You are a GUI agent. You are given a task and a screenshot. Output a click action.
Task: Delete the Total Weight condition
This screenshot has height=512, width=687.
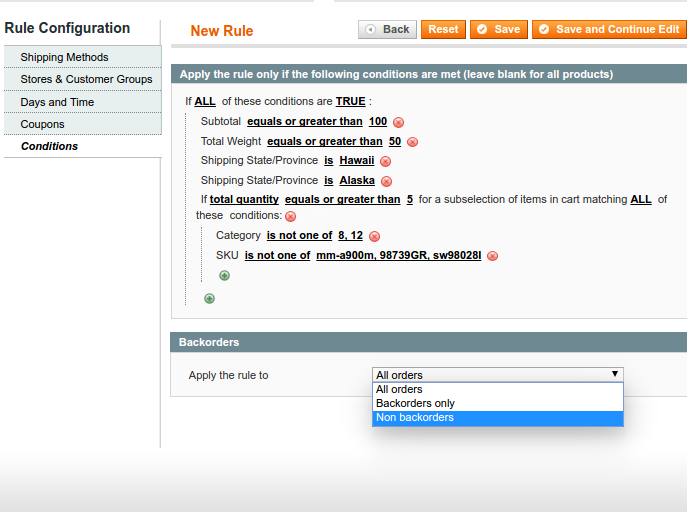[412, 142]
